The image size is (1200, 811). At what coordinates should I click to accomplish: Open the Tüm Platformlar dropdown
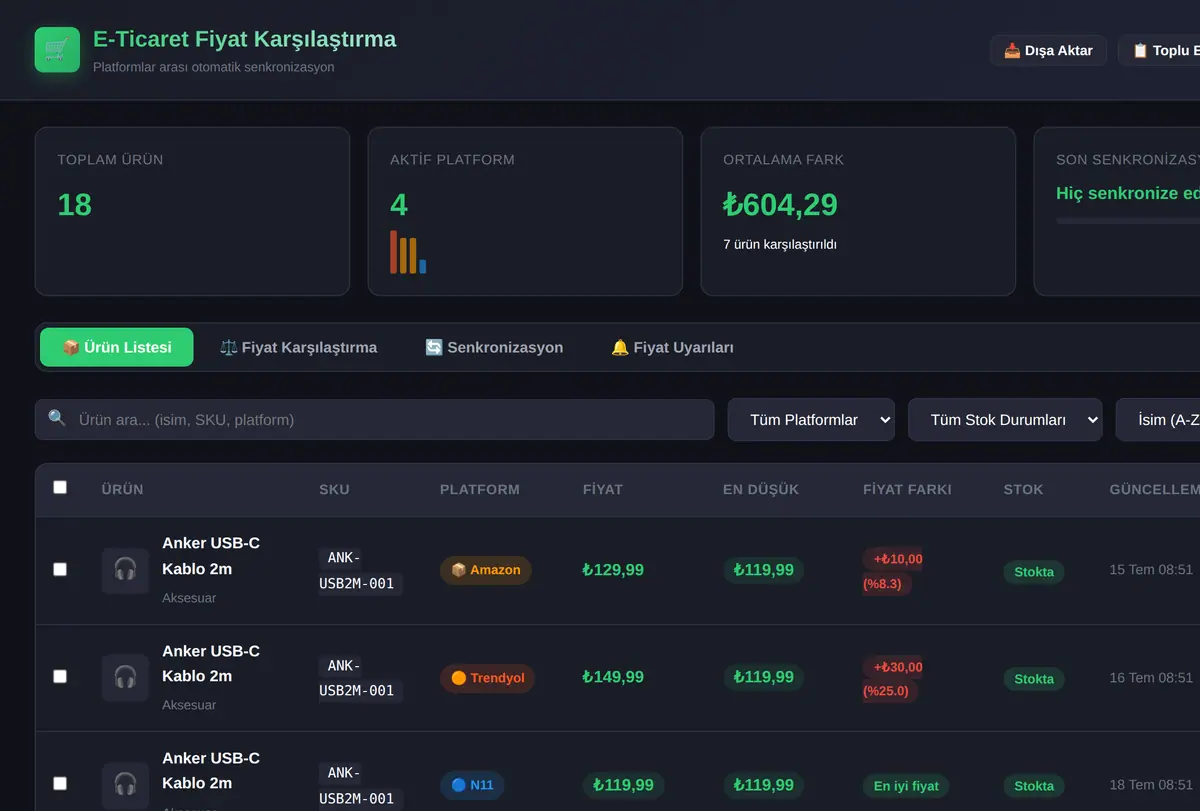pyautogui.click(x=811, y=420)
